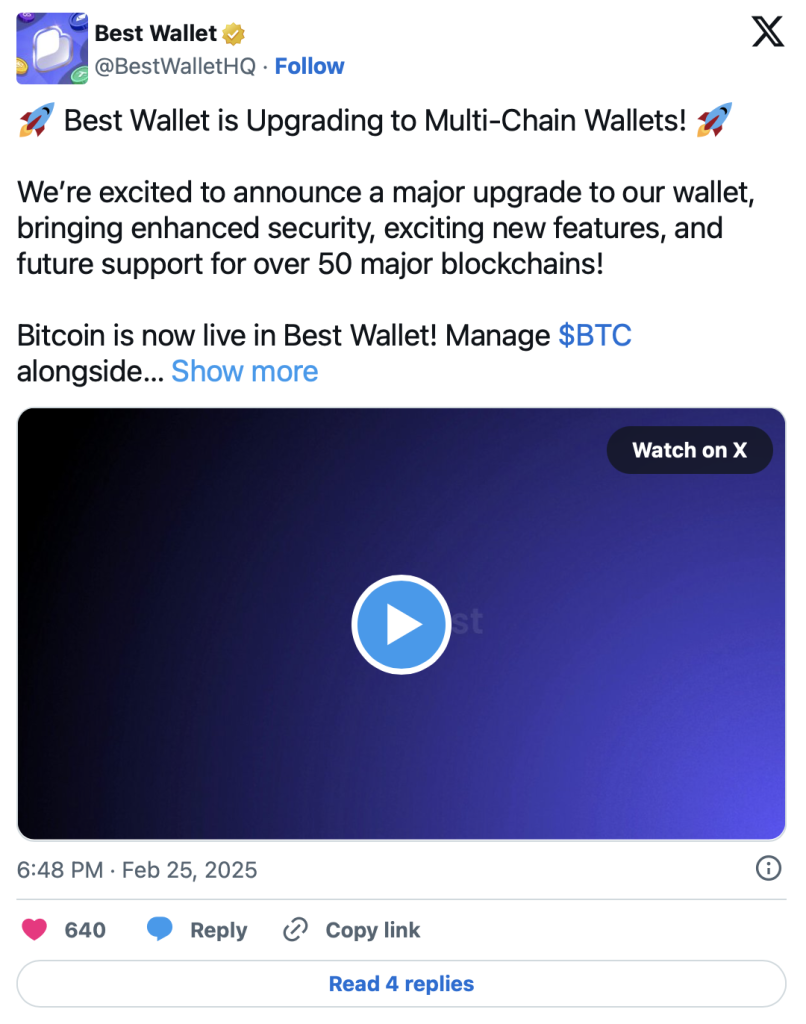Click the Best Wallet display name
Viewport: 806px width, 1024px height.
point(155,34)
